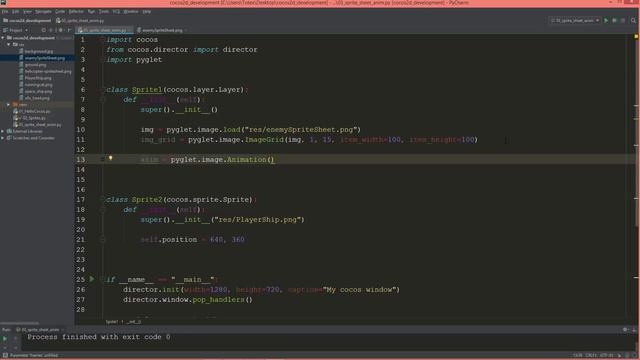Open the Refactor menu
The width and height of the screenshot is (640, 360).
[76, 11]
